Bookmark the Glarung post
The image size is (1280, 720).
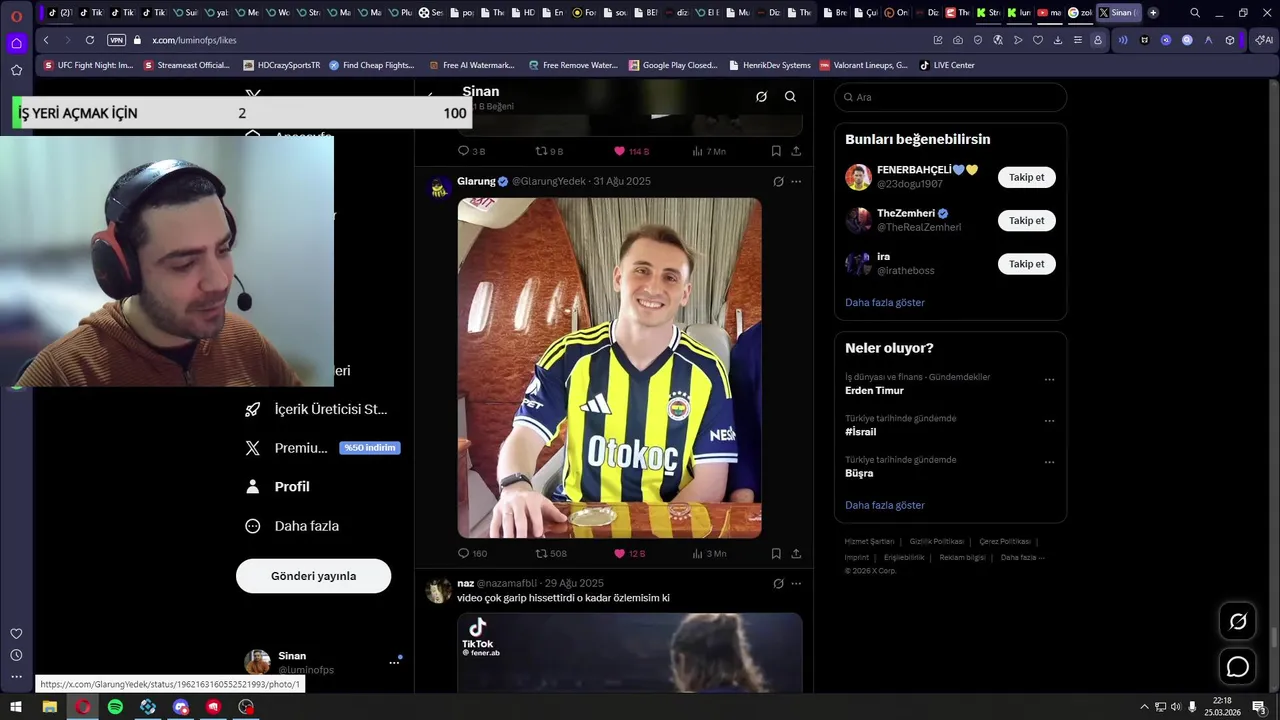pos(776,553)
